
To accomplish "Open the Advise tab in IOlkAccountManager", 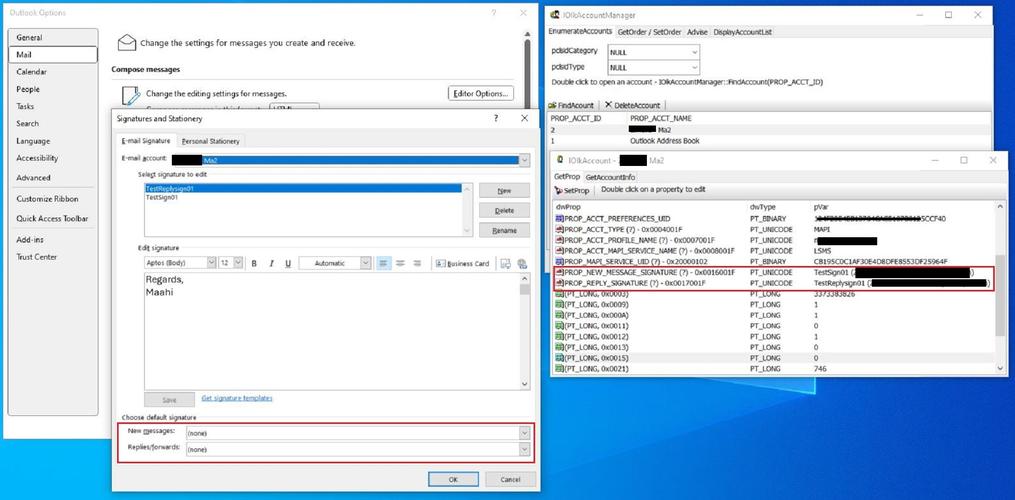I will (x=697, y=32).
